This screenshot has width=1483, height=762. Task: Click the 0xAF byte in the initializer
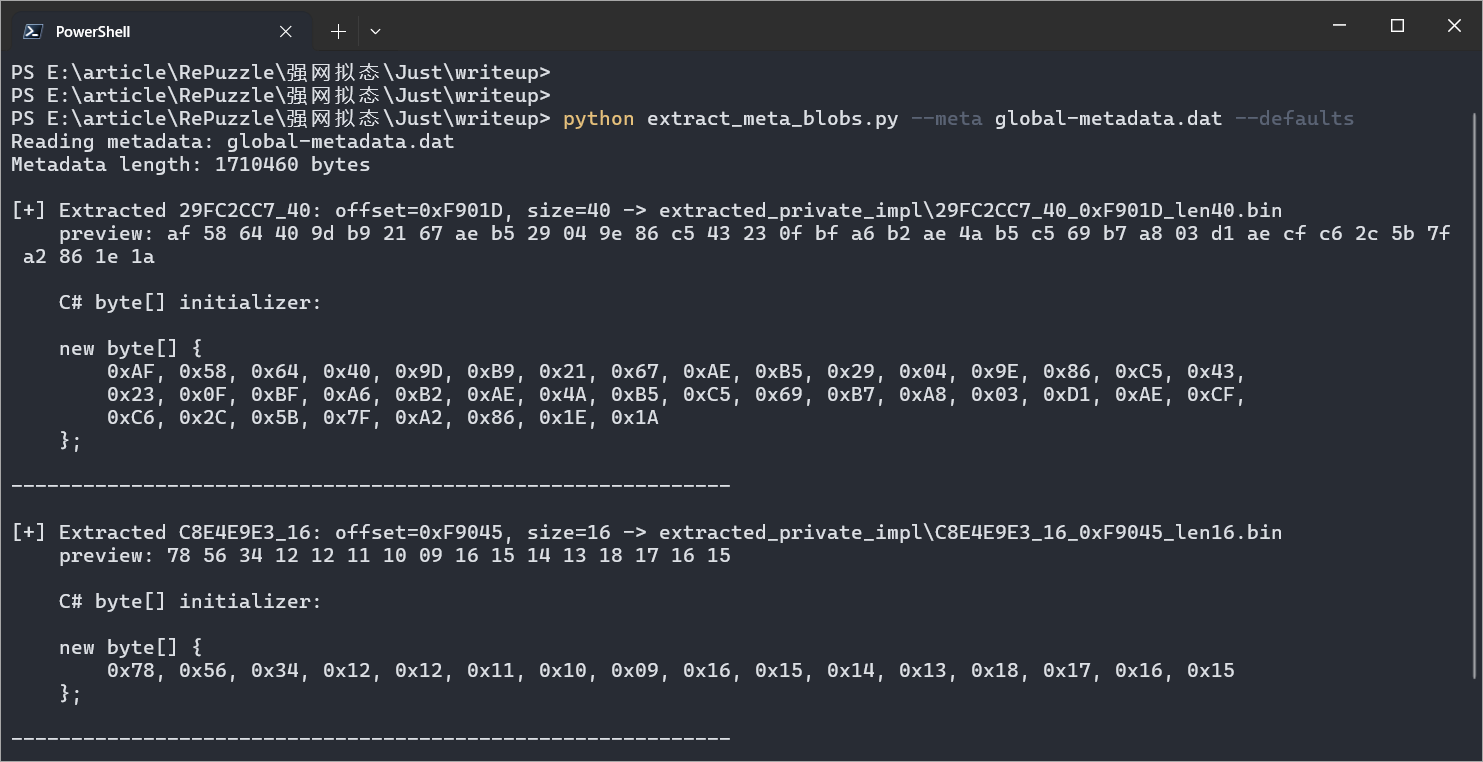pyautogui.click(x=130, y=371)
